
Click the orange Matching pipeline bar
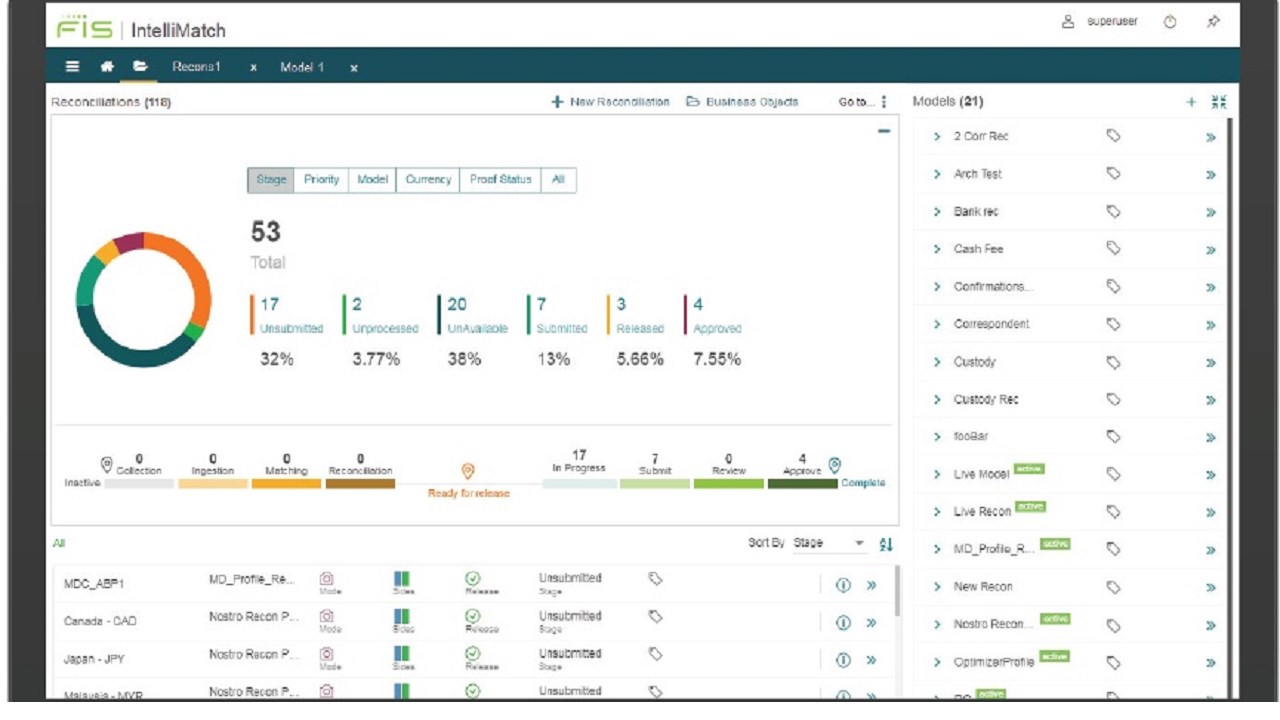tap(286, 483)
